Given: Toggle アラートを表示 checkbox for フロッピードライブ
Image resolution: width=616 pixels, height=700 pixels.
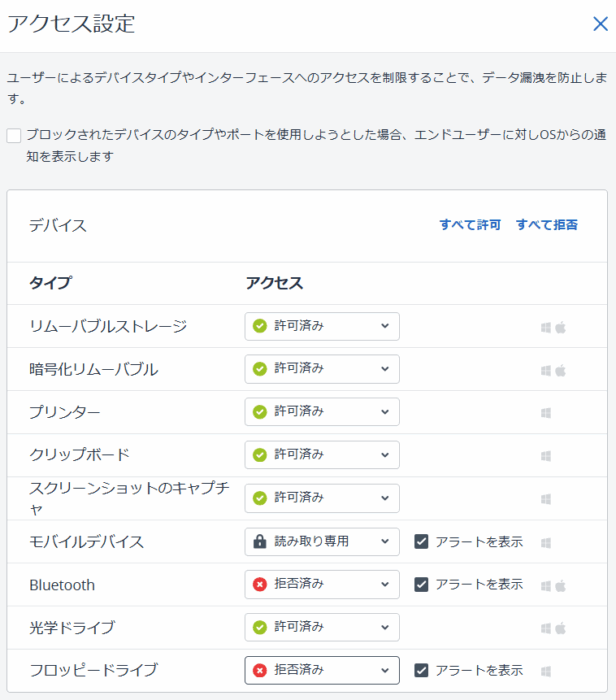Looking at the screenshot, I should click(x=421, y=670).
